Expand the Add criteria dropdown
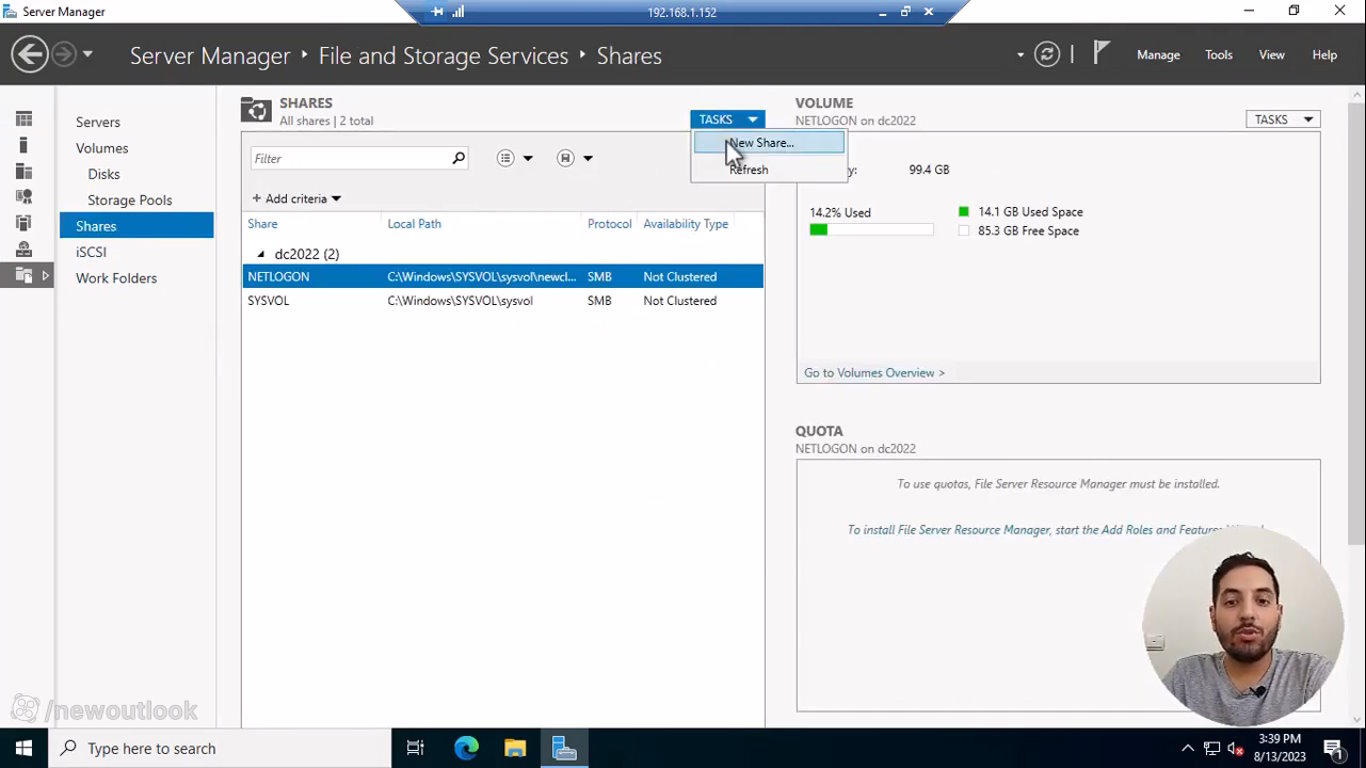Viewport: 1366px width, 768px height. tap(296, 199)
